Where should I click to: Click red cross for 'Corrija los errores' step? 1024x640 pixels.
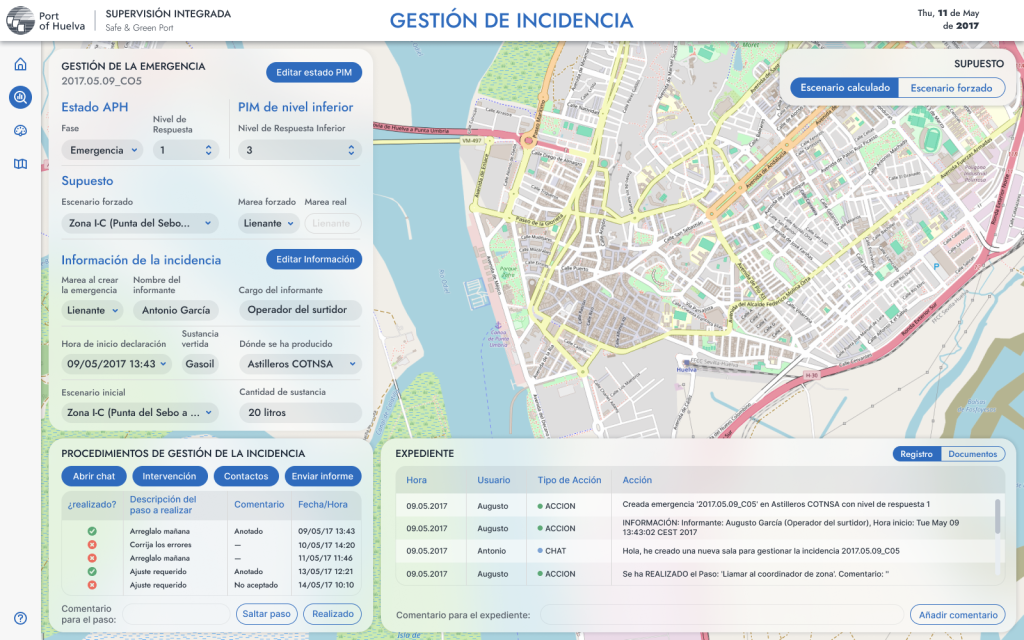(x=92, y=544)
